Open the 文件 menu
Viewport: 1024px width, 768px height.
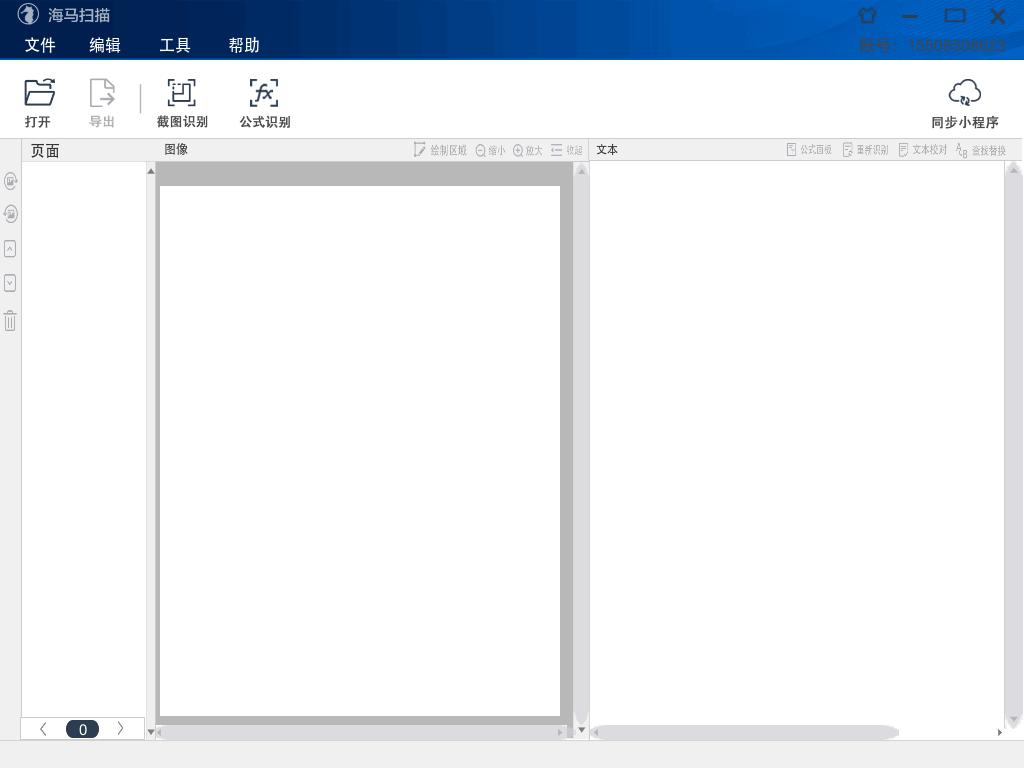[x=40, y=45]
